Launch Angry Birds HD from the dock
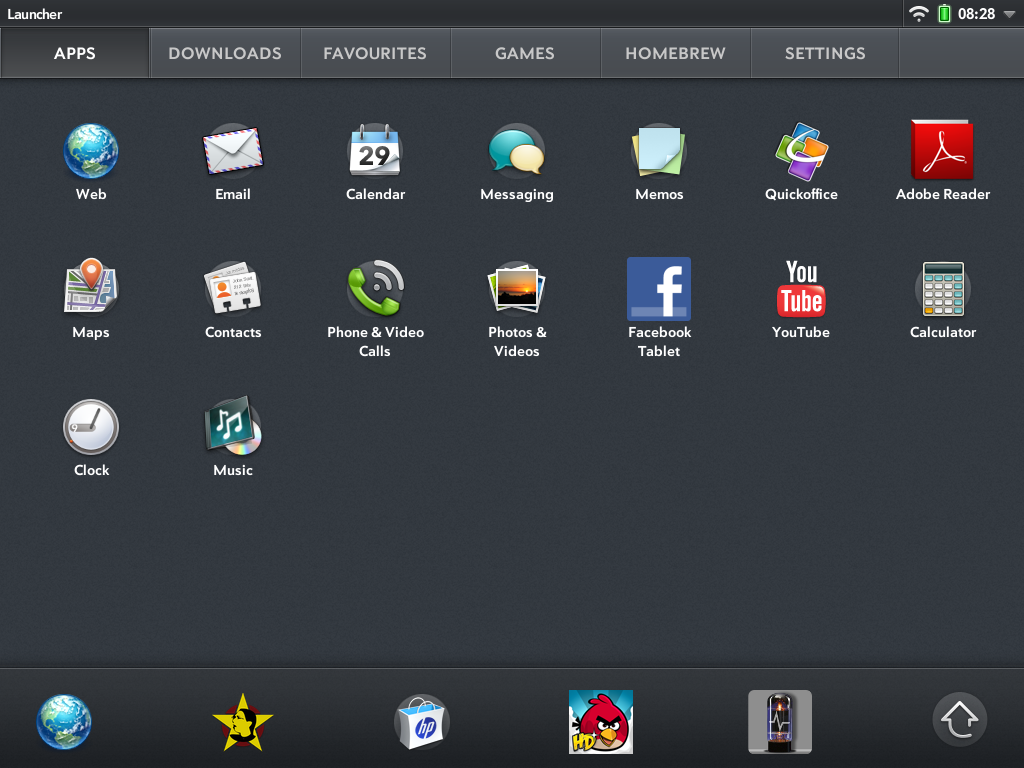Image resolution: width=1024 pixels, height=768 pixels. tap(601, 722)
